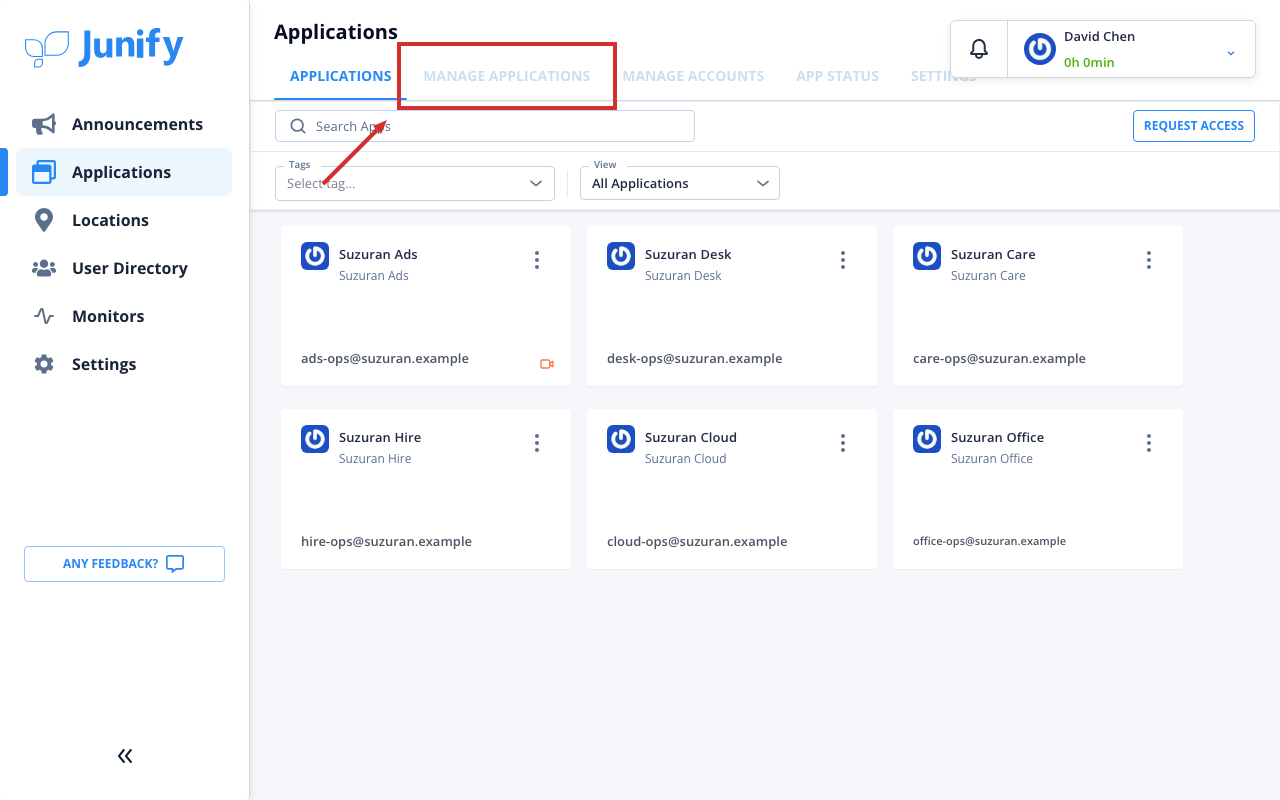Go to Announcements in sidebar
This screenshot has height=800, width=1280.
(124, 124)
